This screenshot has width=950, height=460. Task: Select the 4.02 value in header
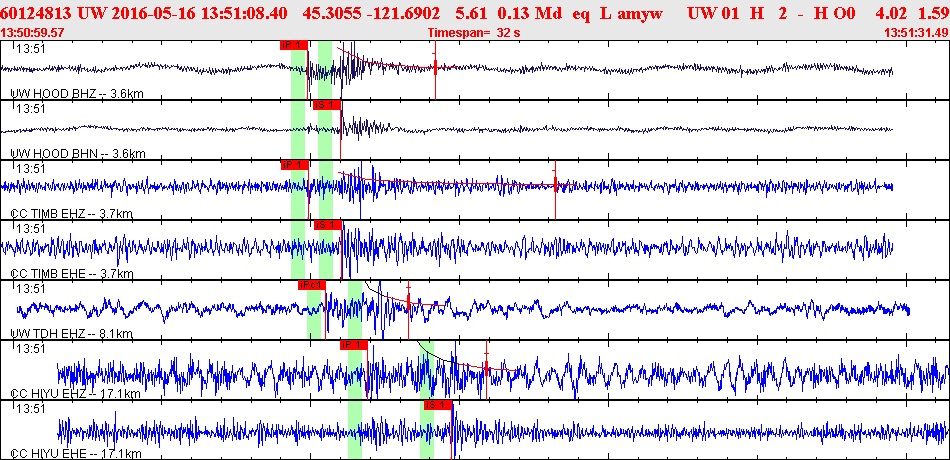[893, 12]
